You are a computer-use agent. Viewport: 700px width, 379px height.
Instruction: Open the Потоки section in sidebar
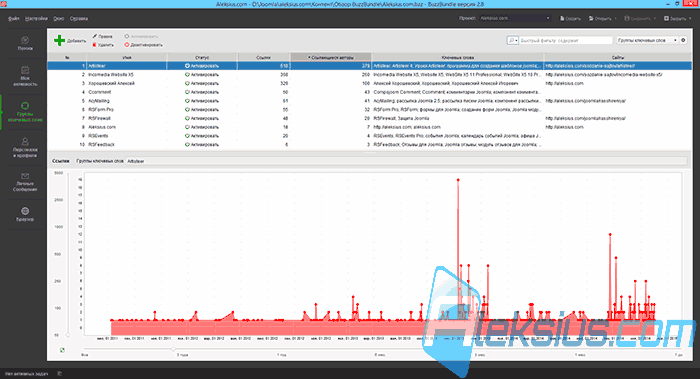point(25,43)
